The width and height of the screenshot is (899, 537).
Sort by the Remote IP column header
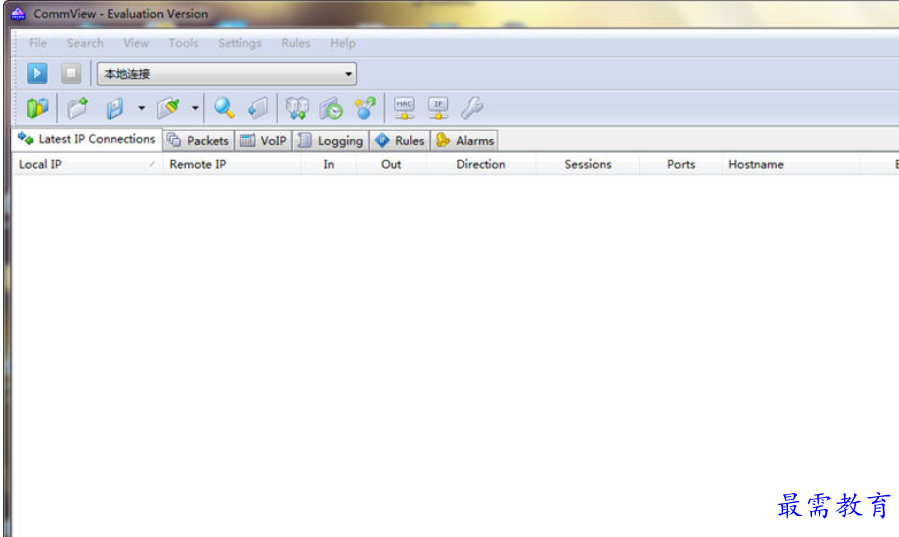click(197, 164)
